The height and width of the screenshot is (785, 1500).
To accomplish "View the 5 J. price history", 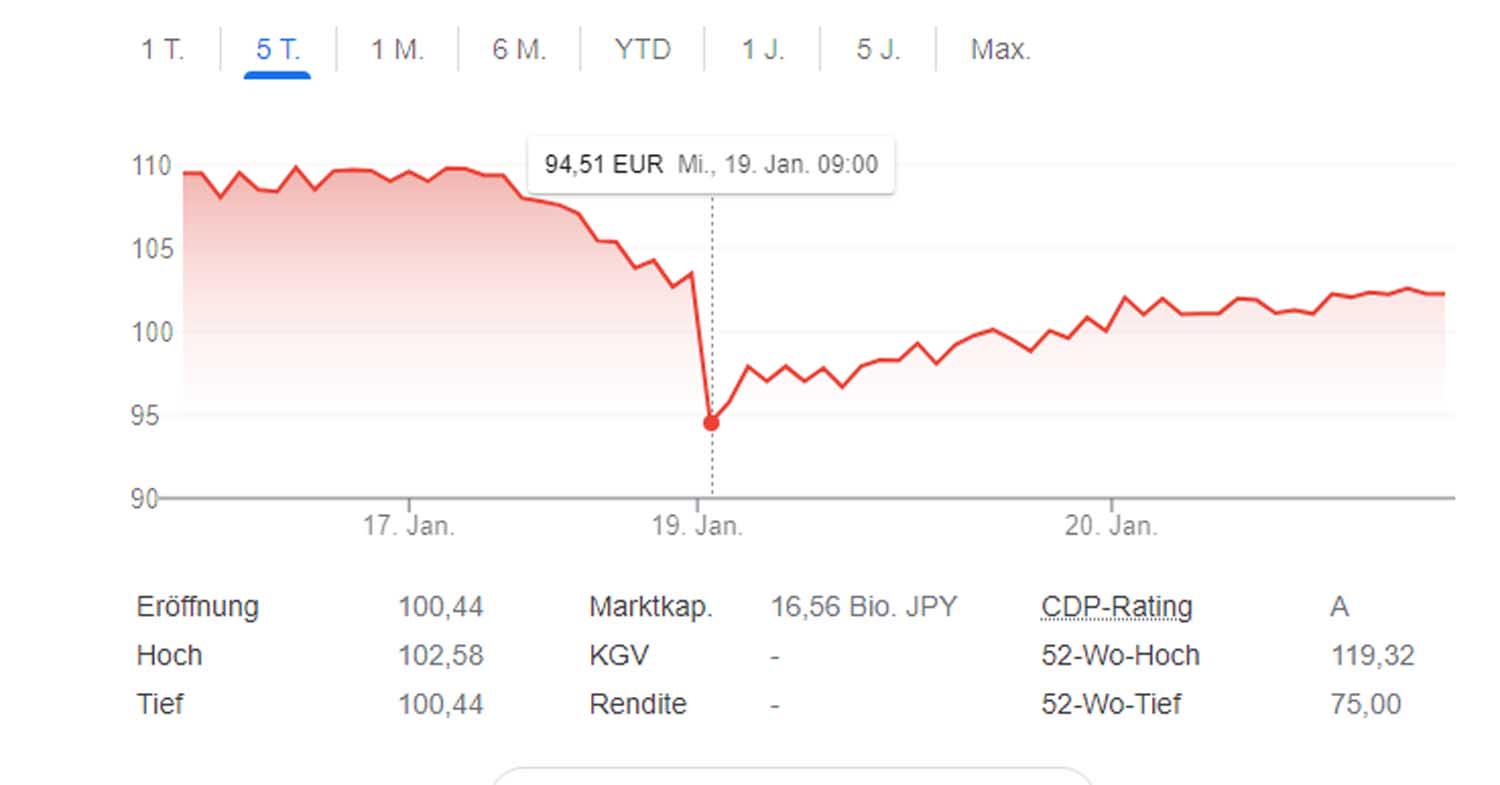I will pos(878,49).
